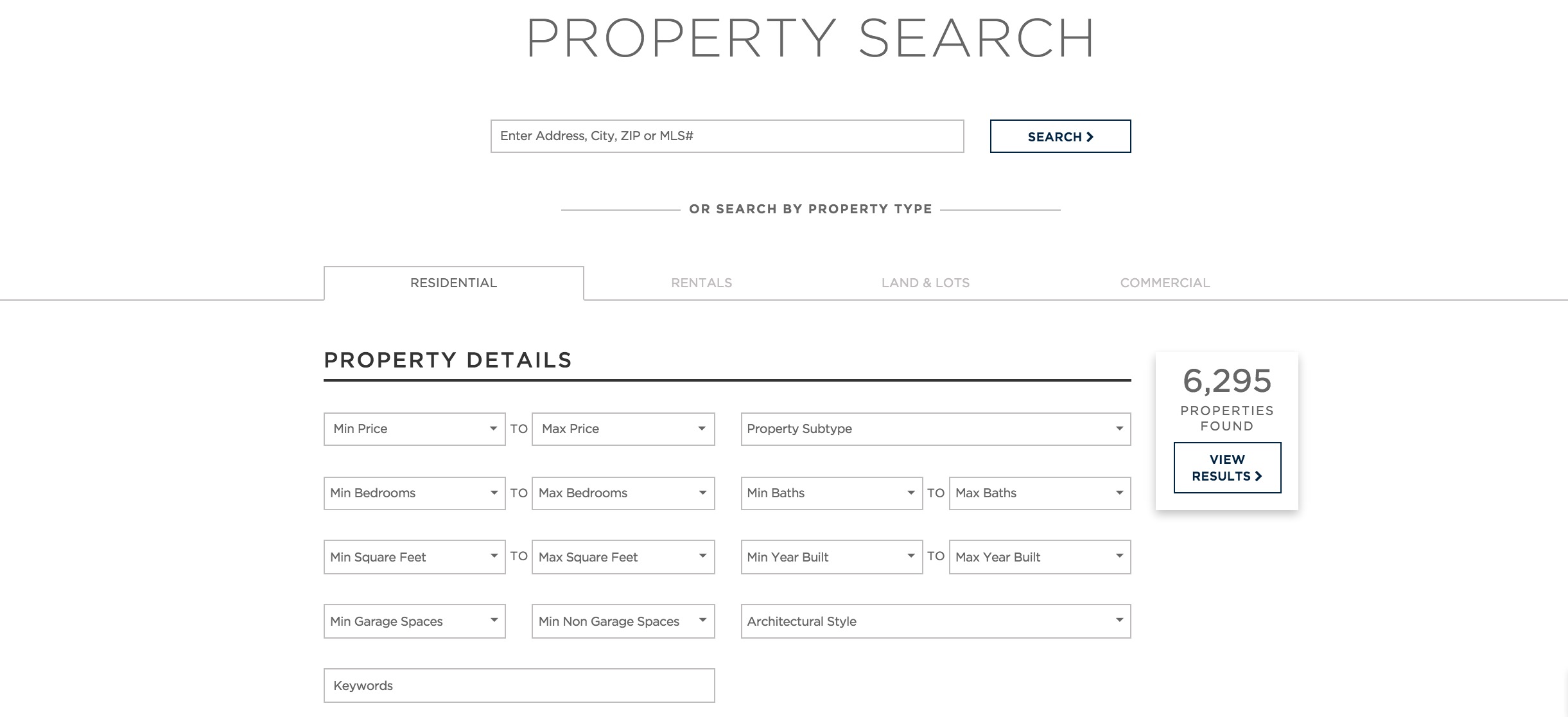Select a Min Bedrooms value
Image resolution: width=1568 pixels, height=717 pixels.
coord(414,493)
